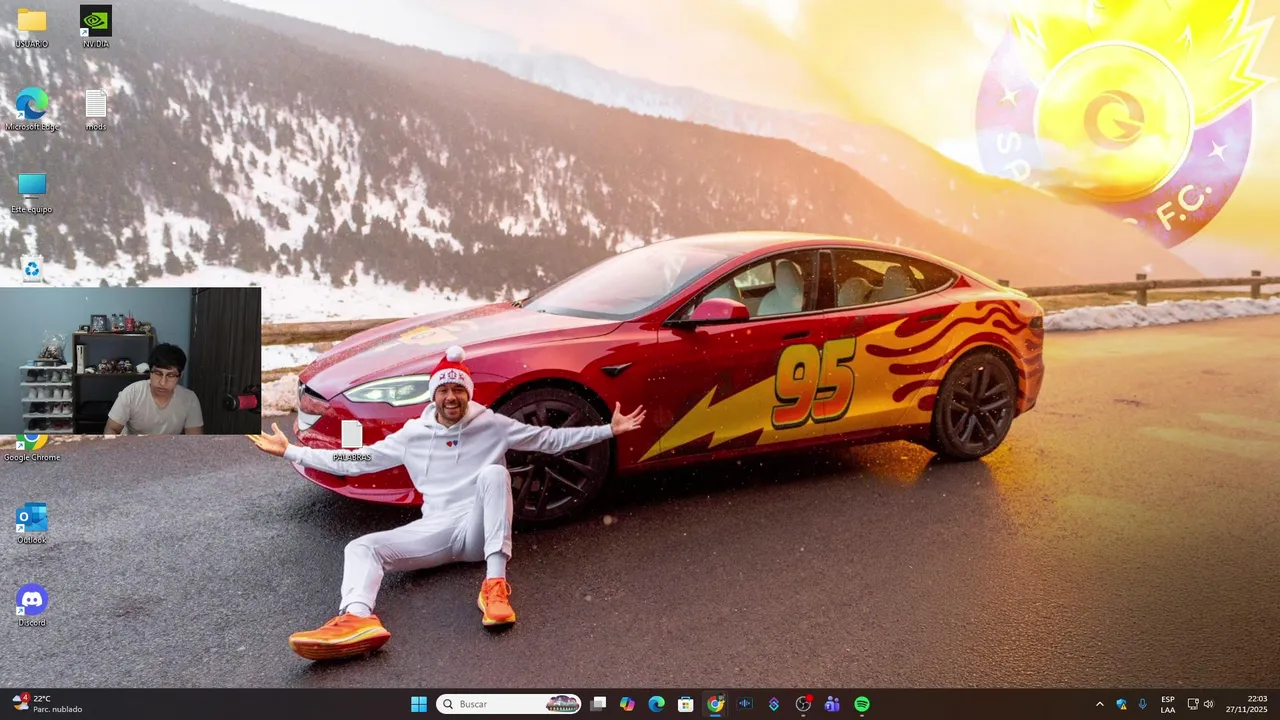Click the Buscar taskbar search box

coord(509,704)
